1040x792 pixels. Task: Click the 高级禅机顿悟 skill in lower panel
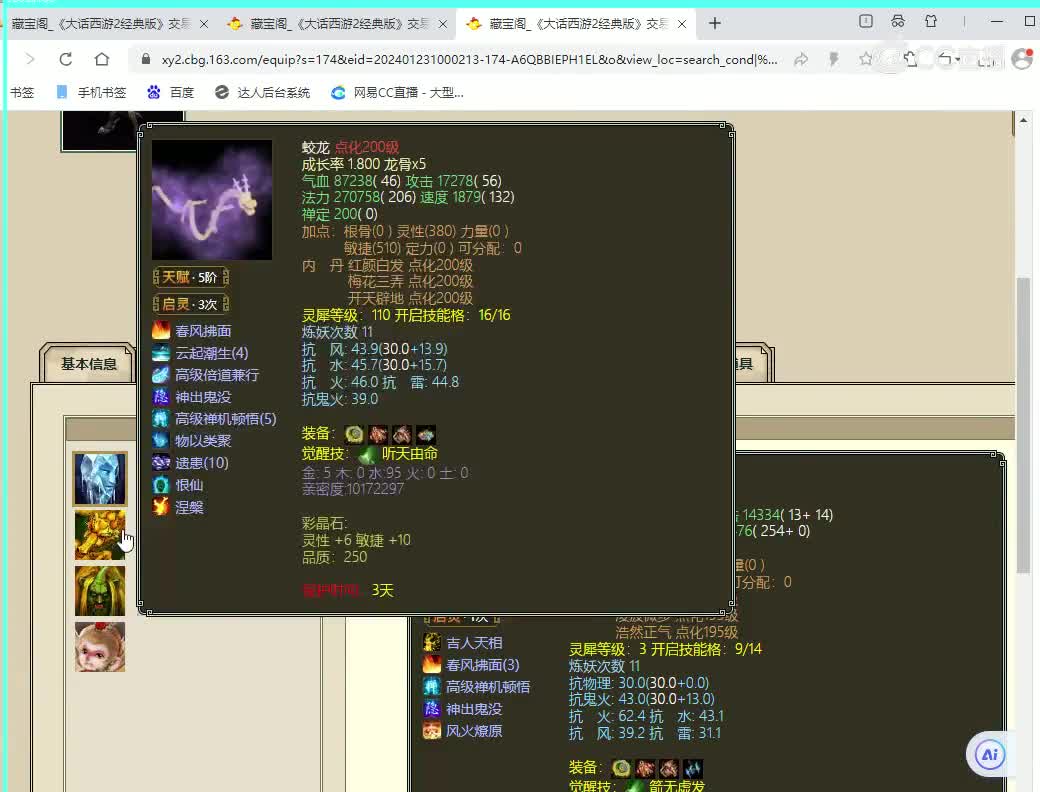click(488, 687)
